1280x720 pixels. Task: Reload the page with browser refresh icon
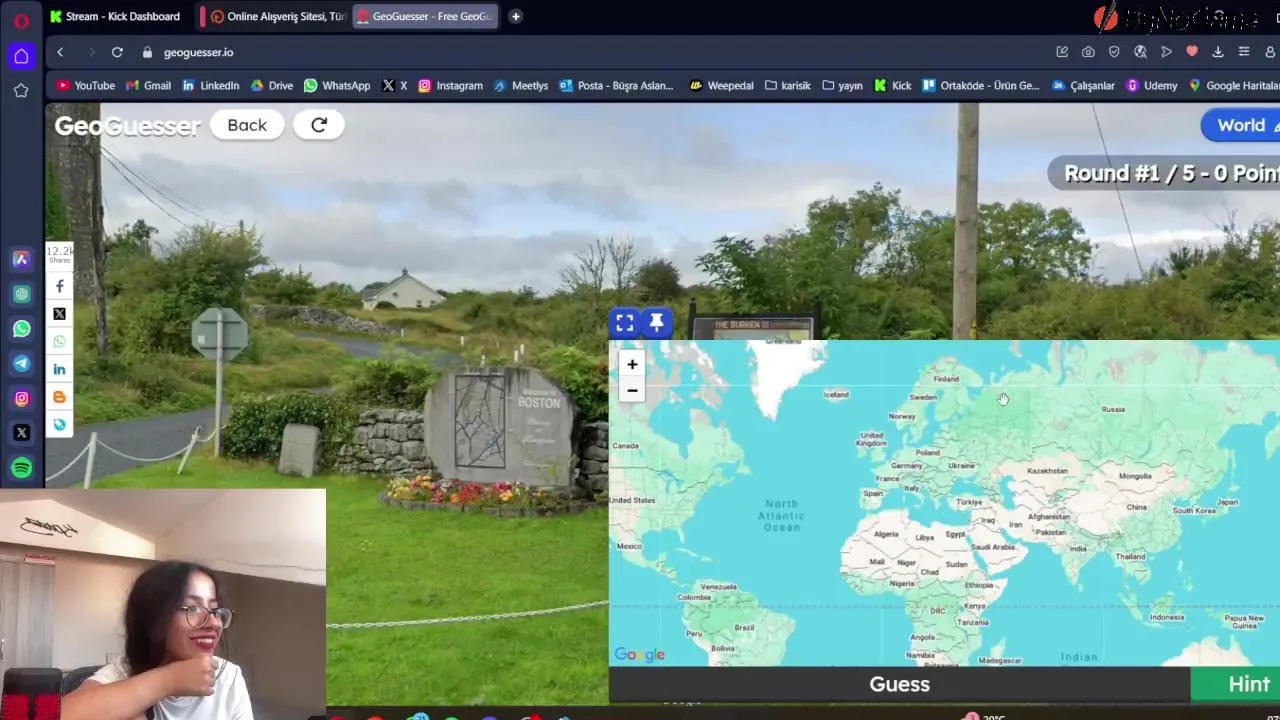click(117, 52)
